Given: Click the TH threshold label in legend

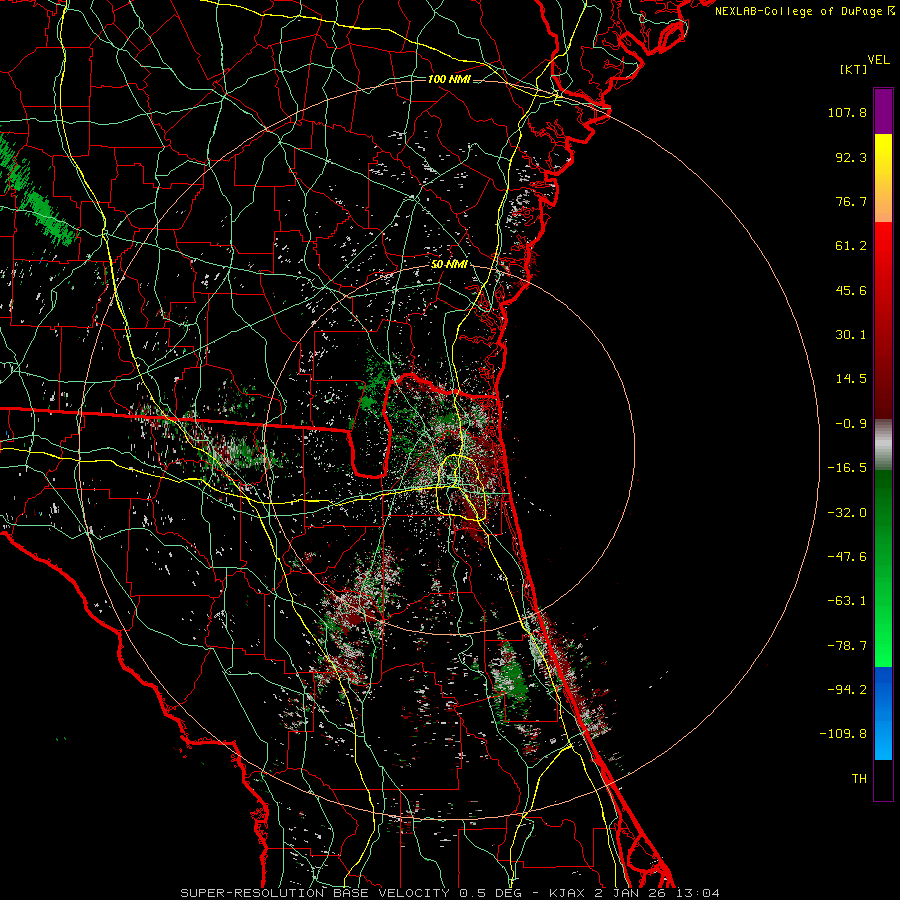Looking at the screenshot, I should (x=859, y=779).
